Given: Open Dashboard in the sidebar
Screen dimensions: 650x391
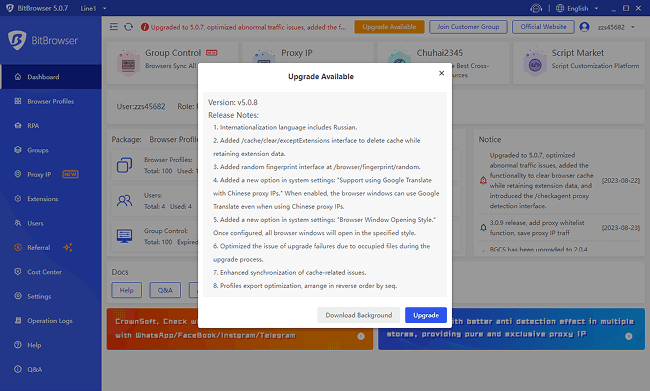Looking at the screenshot, I should pyautogui.click(x=51, y=77).
